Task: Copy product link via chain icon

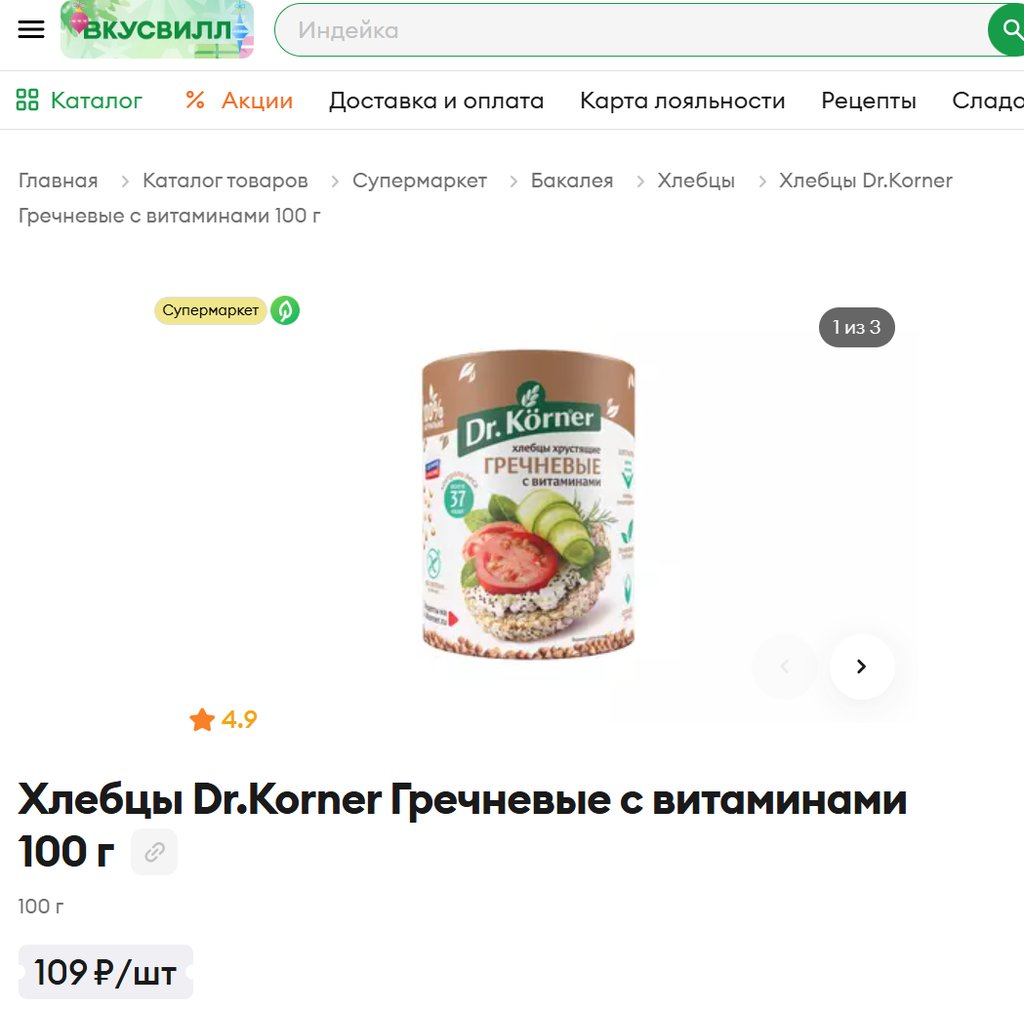Action: point(154,852)
